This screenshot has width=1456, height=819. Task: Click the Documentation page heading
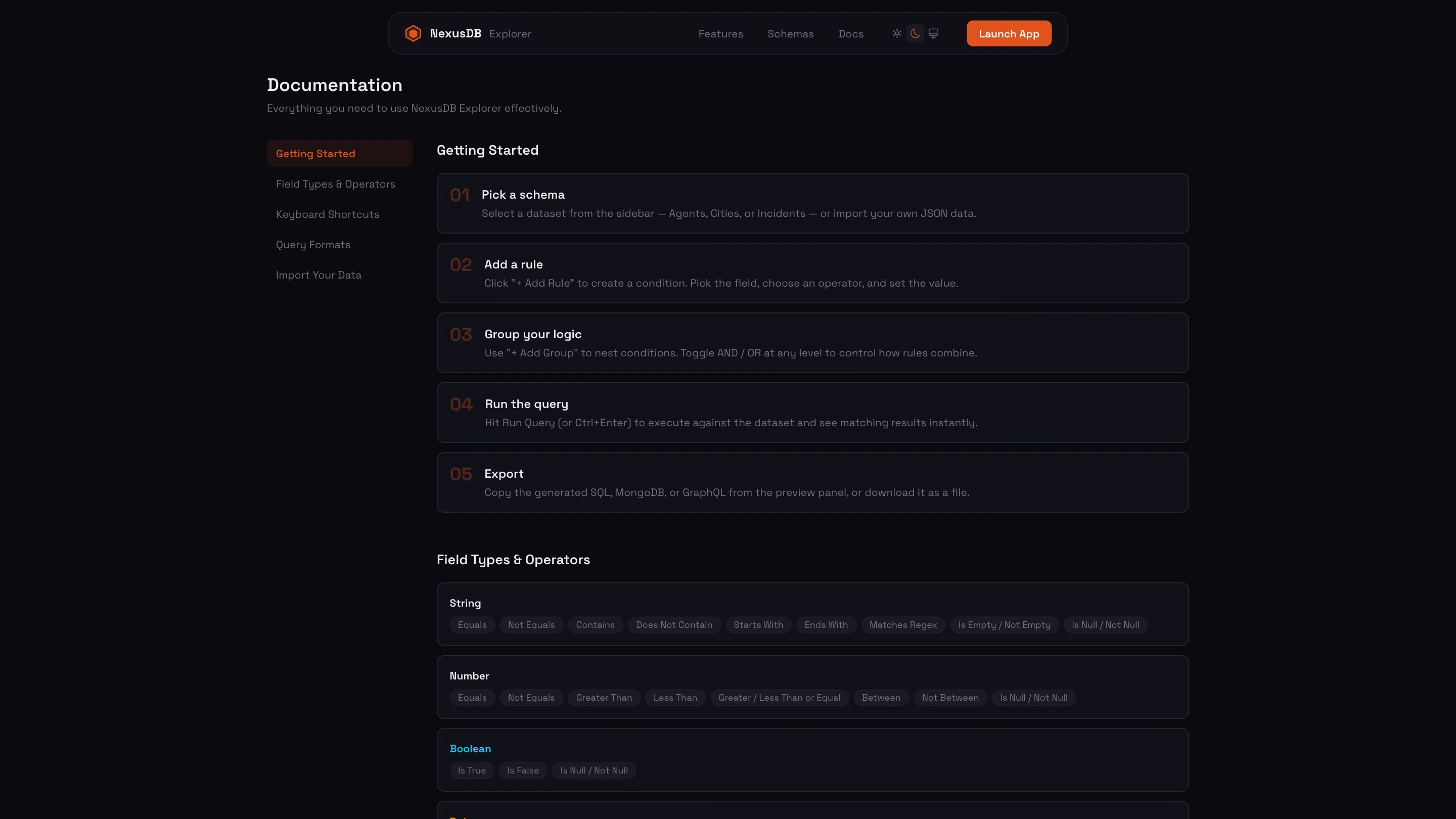point(335,85)
